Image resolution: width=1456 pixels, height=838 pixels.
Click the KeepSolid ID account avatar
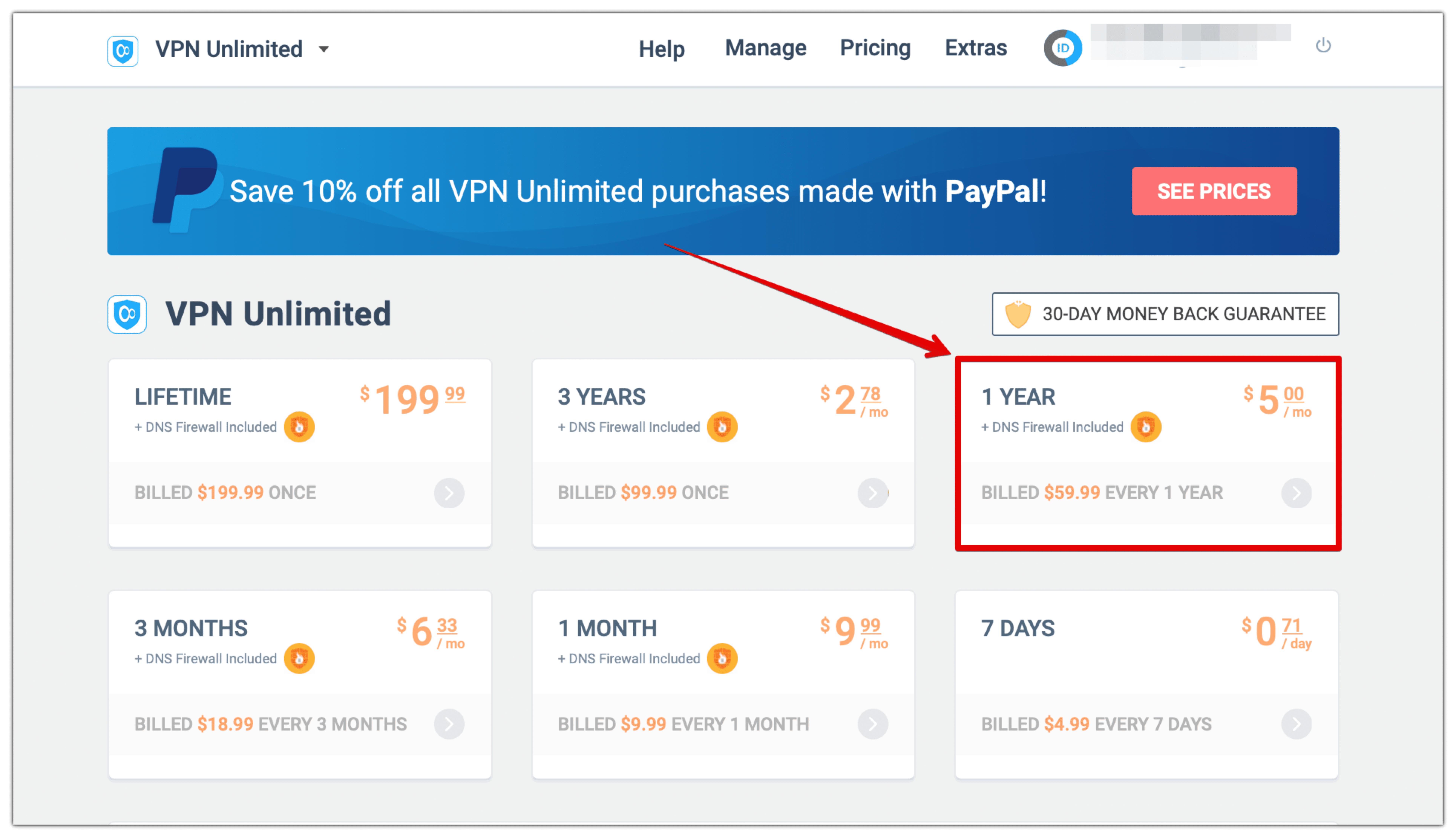click(1063, 48)
